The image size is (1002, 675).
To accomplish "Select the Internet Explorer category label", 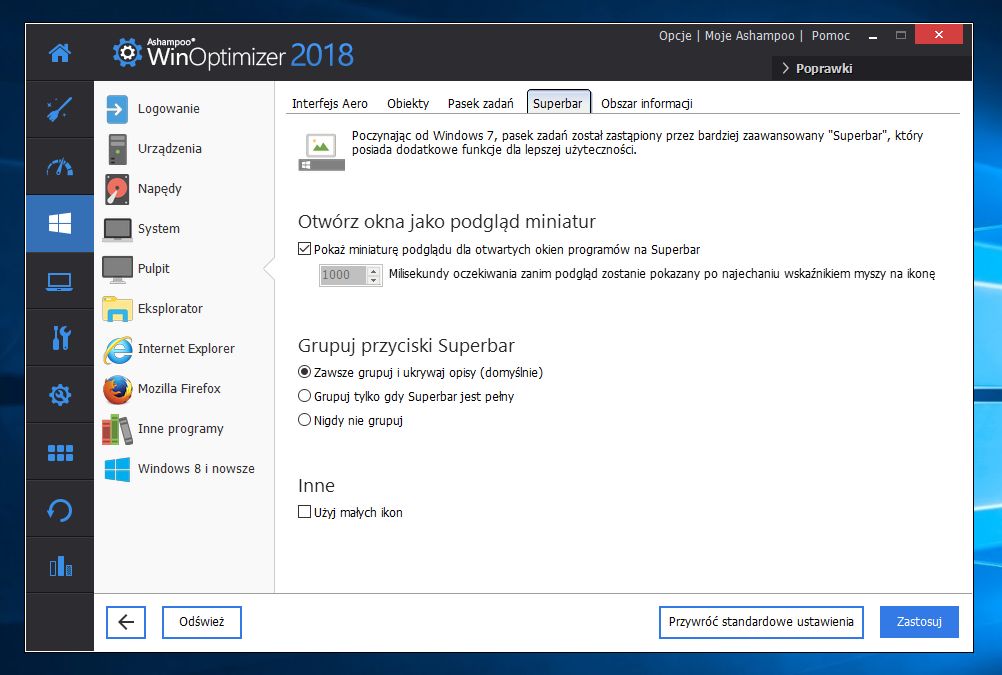I will [186, 348].
